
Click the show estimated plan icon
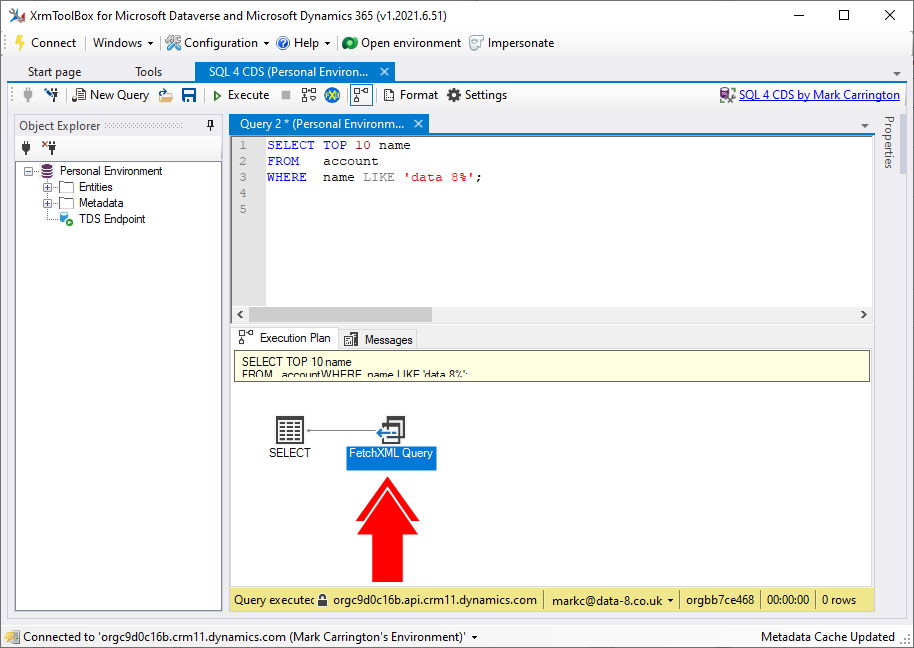(x=309, y=95)
